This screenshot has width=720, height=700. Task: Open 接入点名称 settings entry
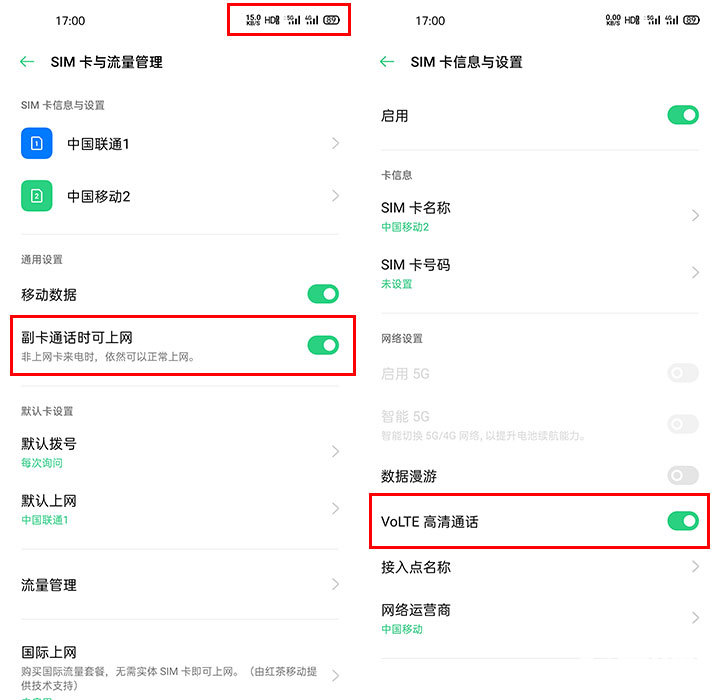click(x=540, y=567)
